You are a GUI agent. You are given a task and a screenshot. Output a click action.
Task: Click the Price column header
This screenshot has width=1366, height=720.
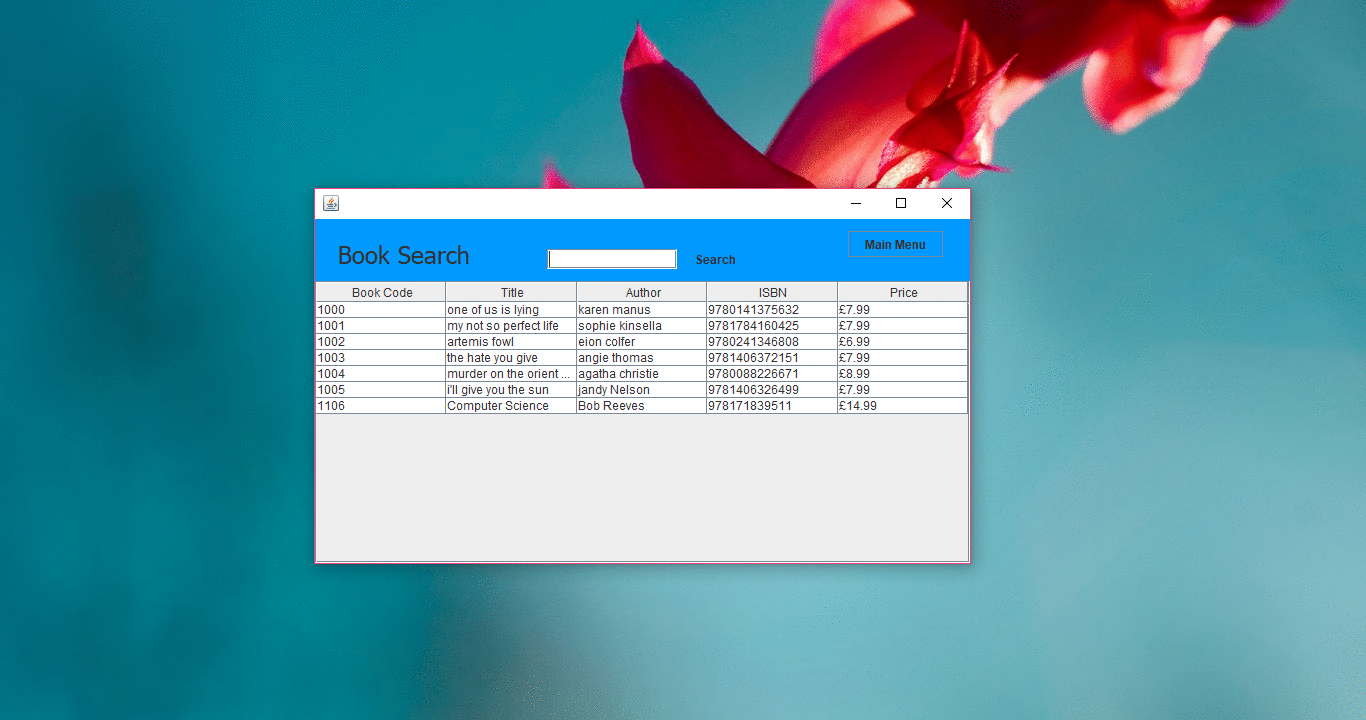pos(903,293)
